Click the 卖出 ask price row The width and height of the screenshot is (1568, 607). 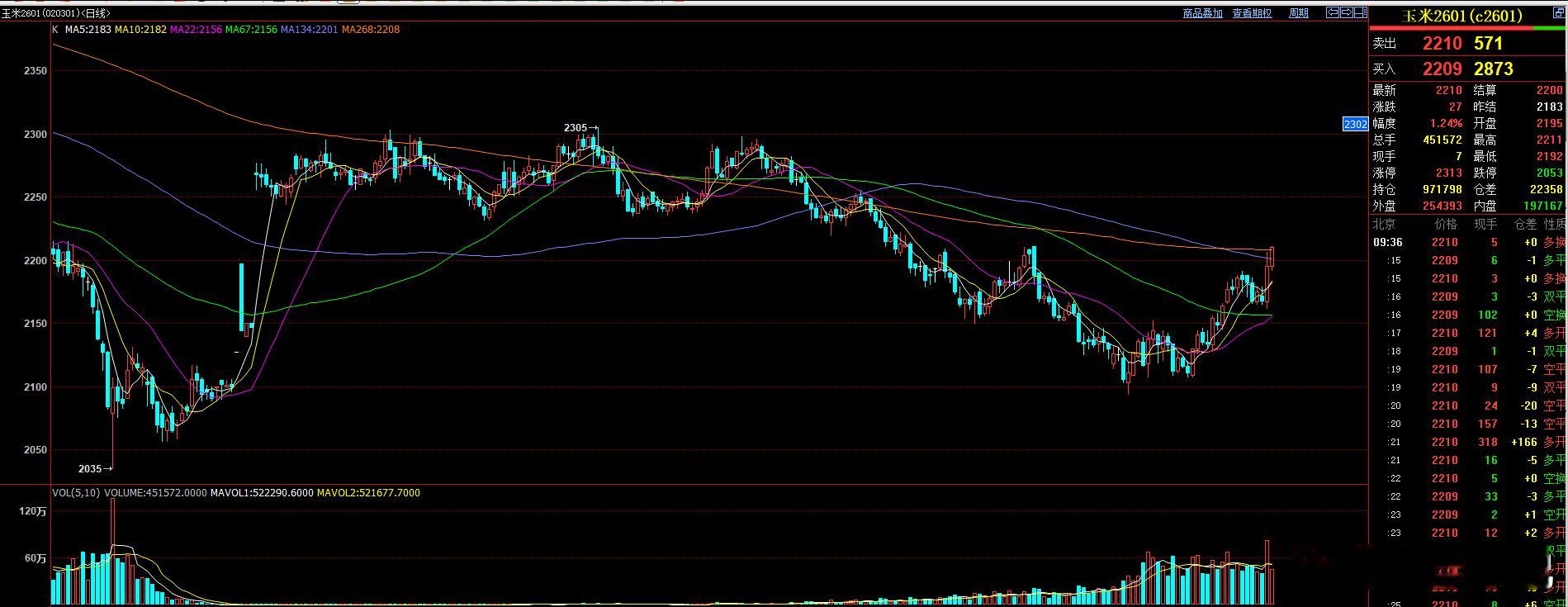click(x=1468, y=44)
